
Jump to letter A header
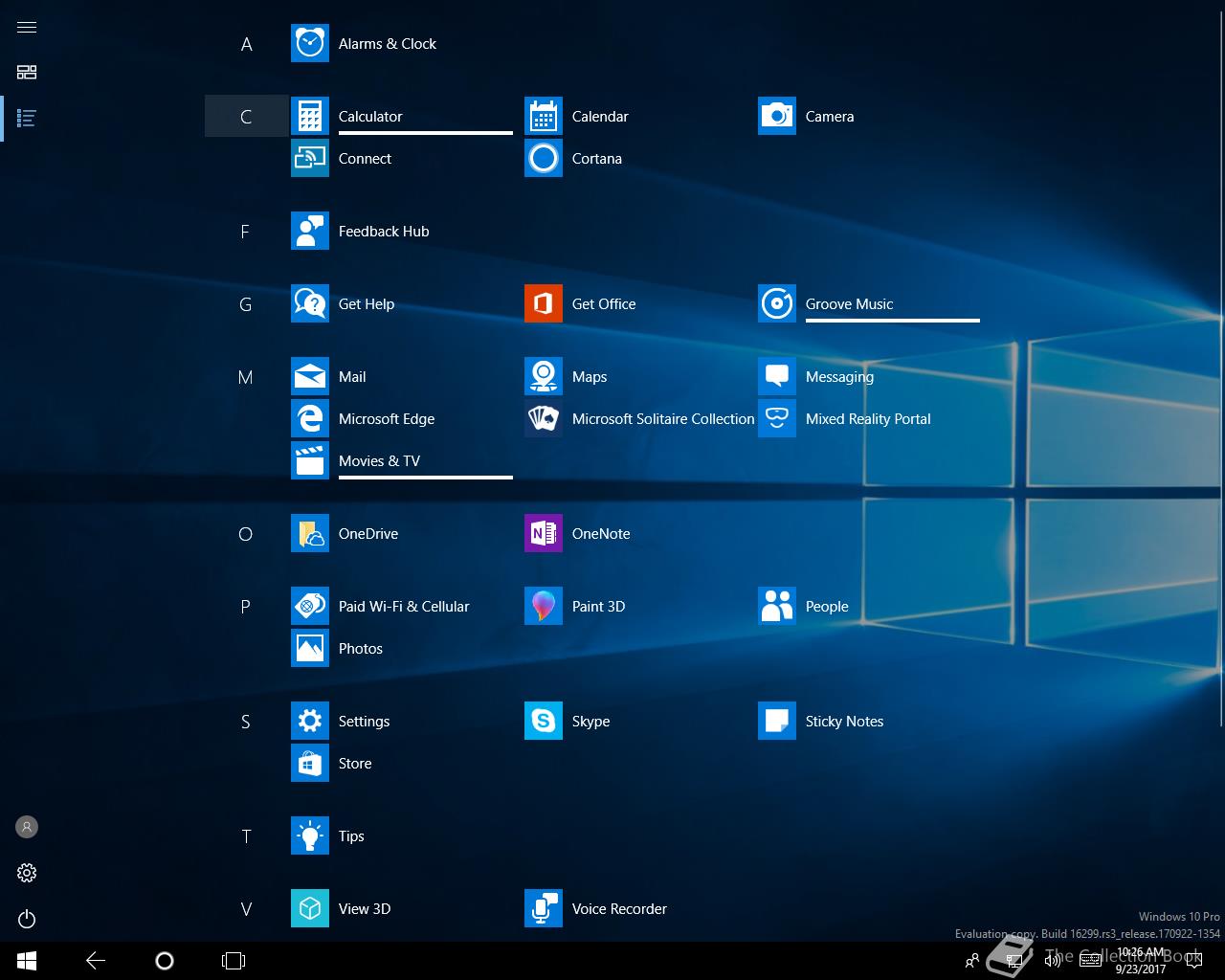click(x=246, y=44)
